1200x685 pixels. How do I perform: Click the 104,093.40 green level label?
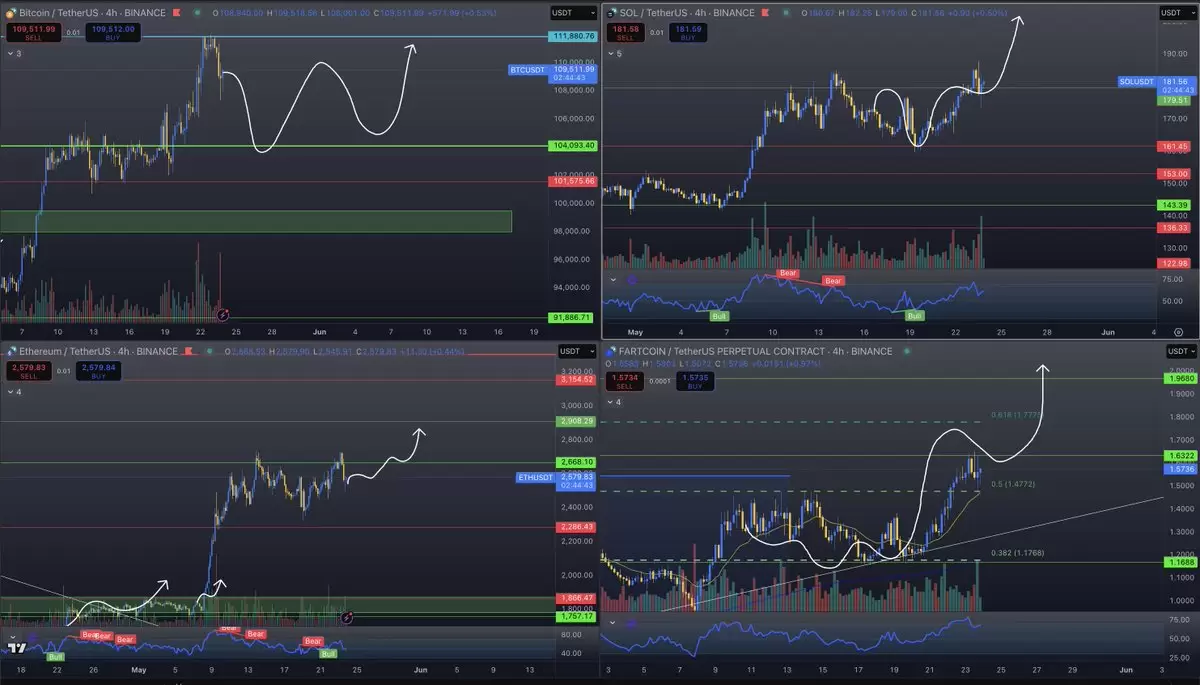[574, 145]
